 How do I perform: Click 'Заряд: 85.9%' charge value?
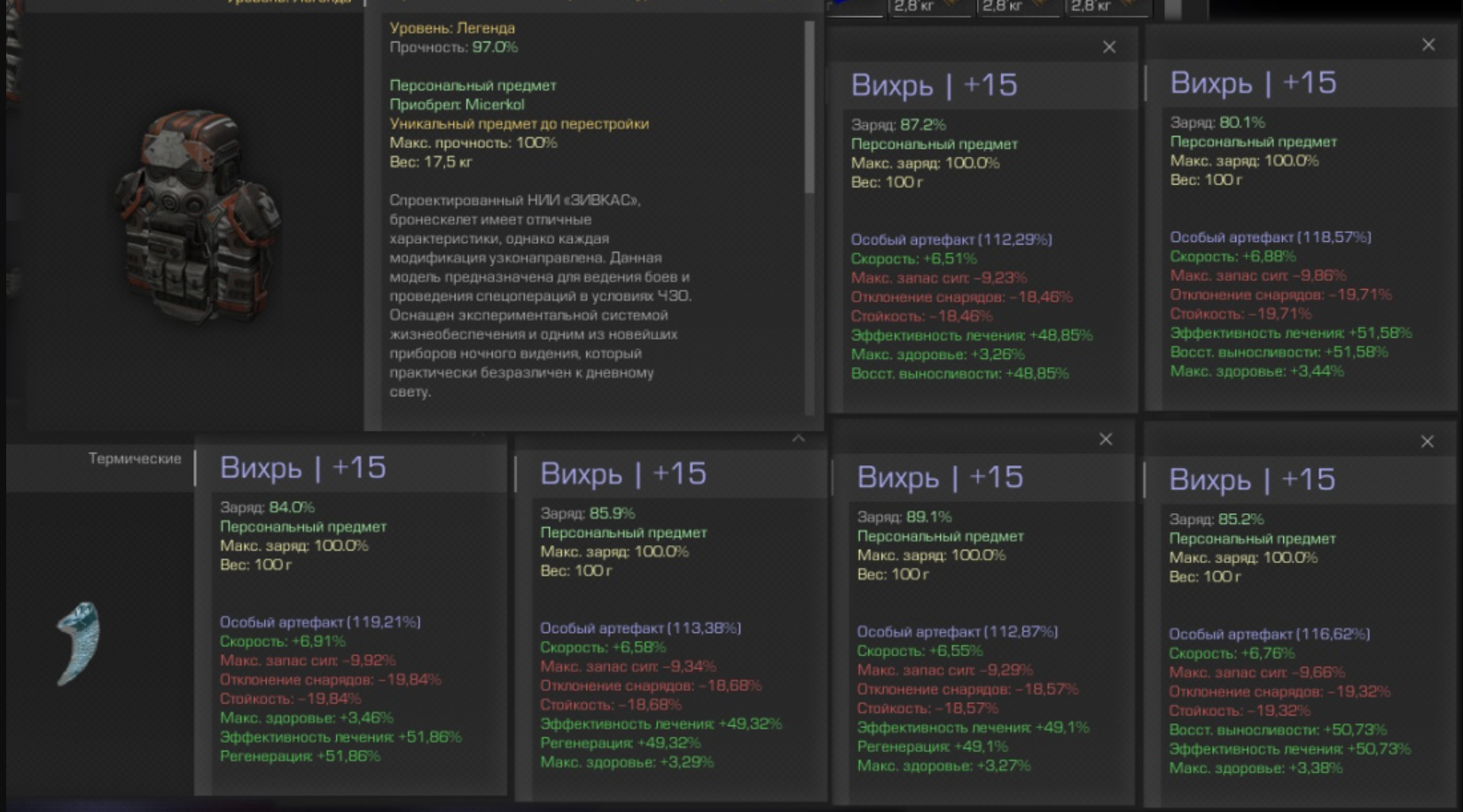pyautogui.click(x=588, y=513)
